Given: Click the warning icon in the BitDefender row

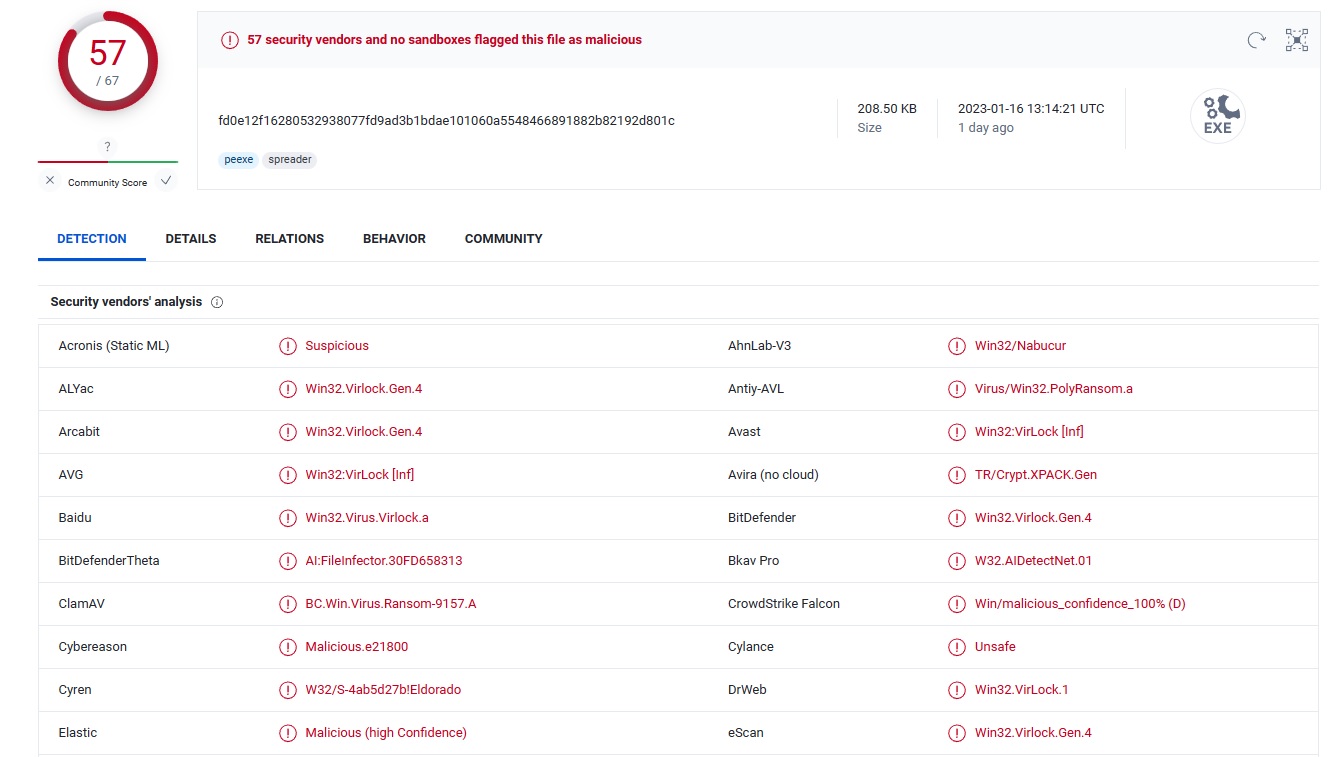Looking at the screenshot, I should [x=957, y=518].
